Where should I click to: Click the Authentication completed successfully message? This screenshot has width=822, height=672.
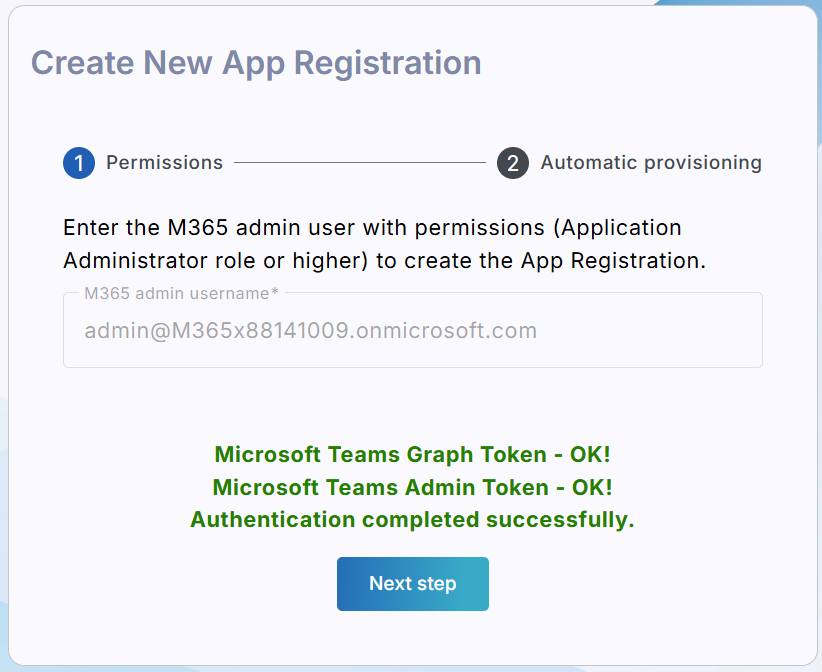click(412, 520)
